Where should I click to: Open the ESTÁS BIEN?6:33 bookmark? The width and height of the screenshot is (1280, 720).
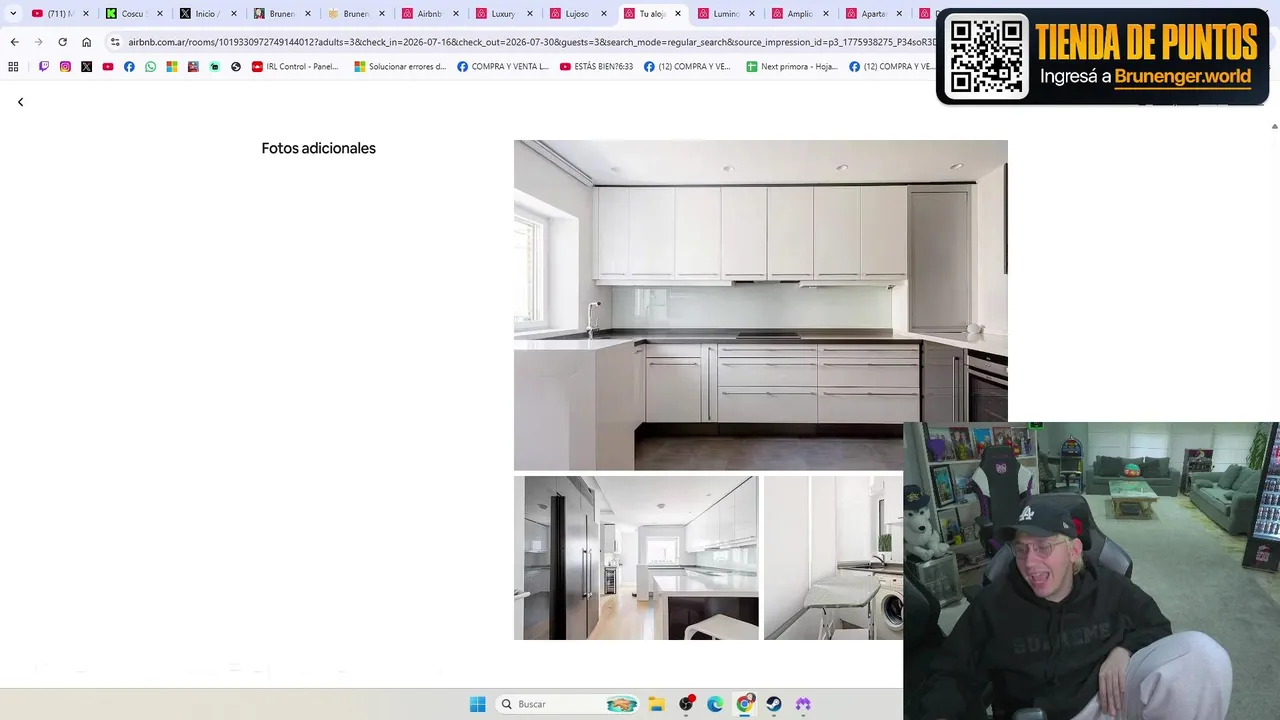pos(597,67)
